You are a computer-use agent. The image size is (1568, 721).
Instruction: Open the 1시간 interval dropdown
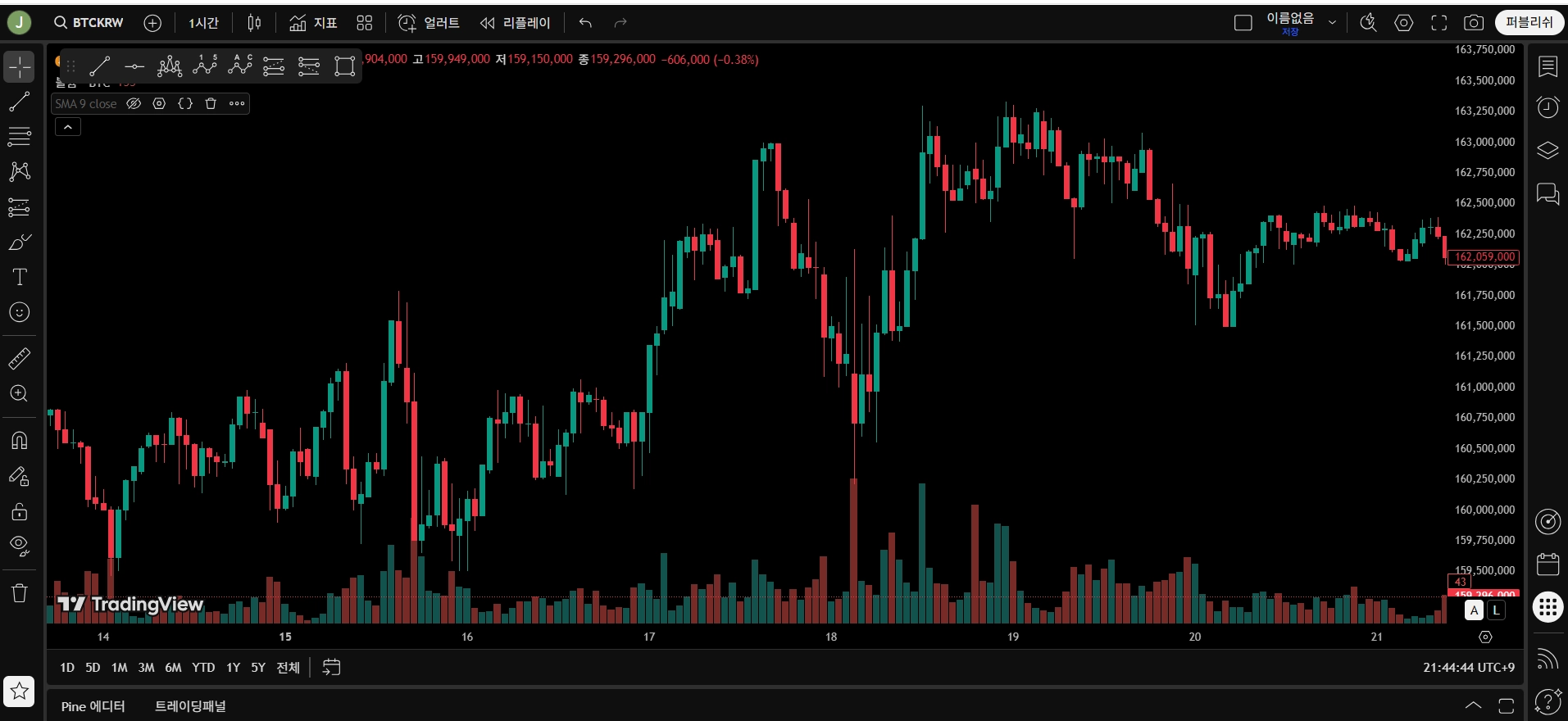pos(203,23)
